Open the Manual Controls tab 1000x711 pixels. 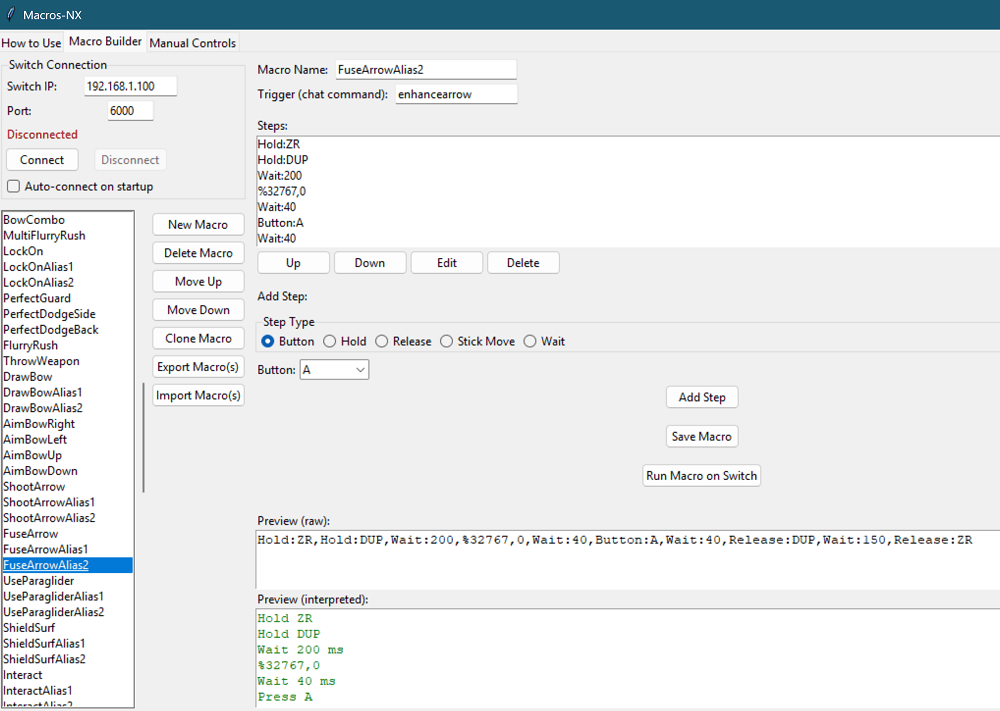click(x=192, y=43)
